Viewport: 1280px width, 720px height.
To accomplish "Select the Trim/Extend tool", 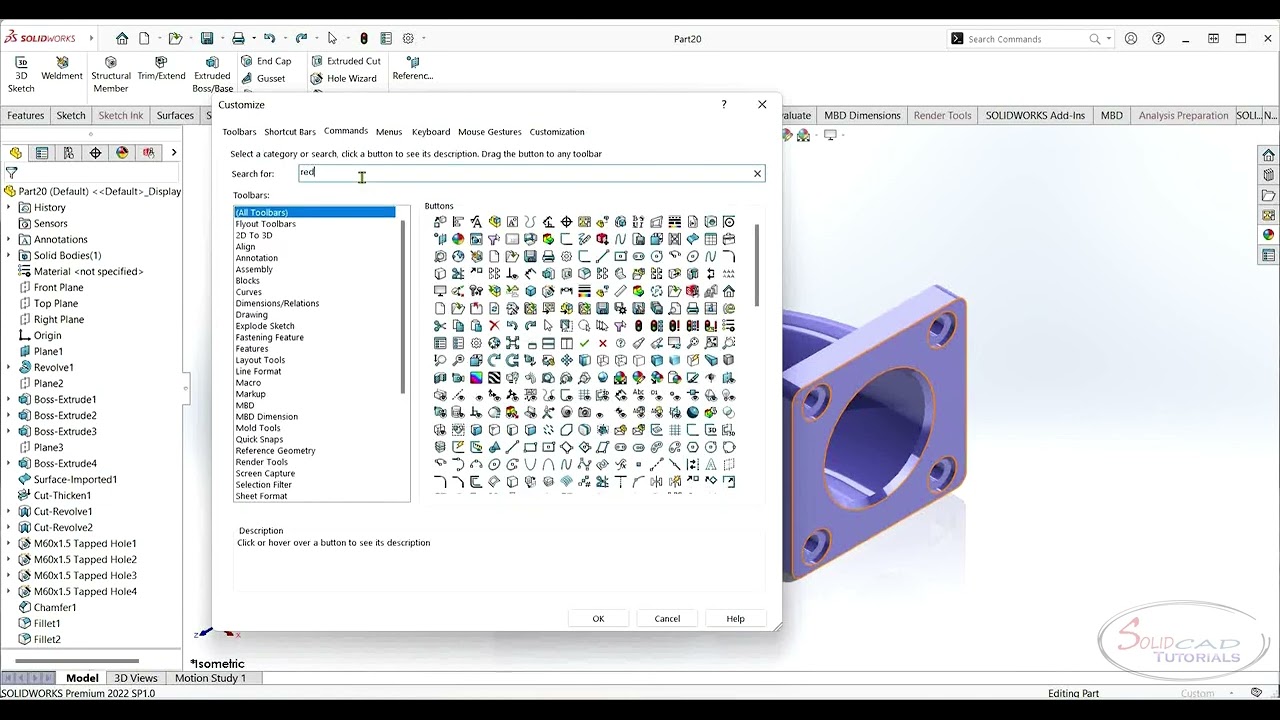I will tap(161, 69).
